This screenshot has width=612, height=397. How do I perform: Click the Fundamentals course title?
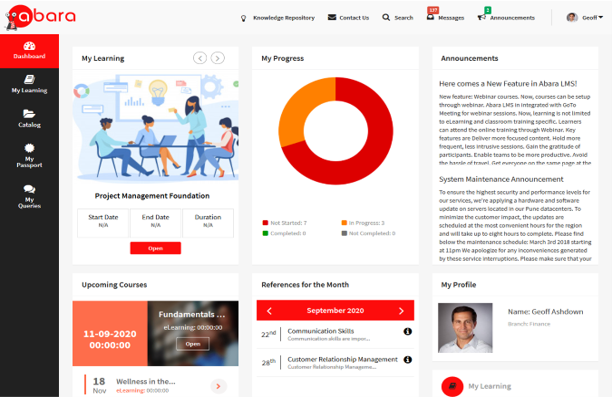click(192, 314)
